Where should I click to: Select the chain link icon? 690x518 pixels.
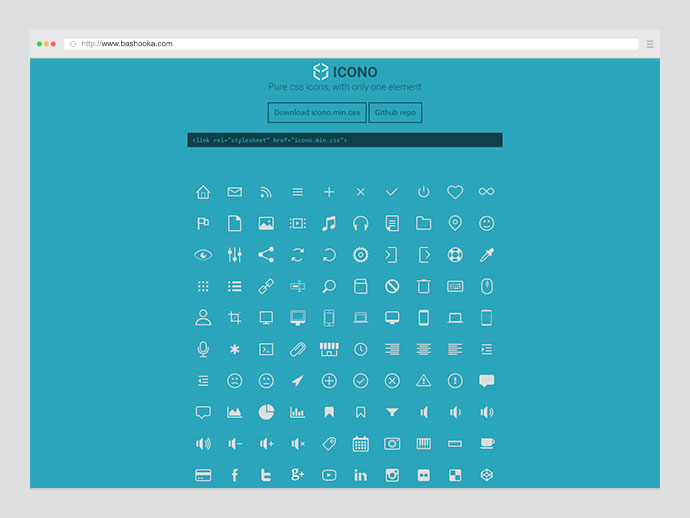[x=266, y=287]
